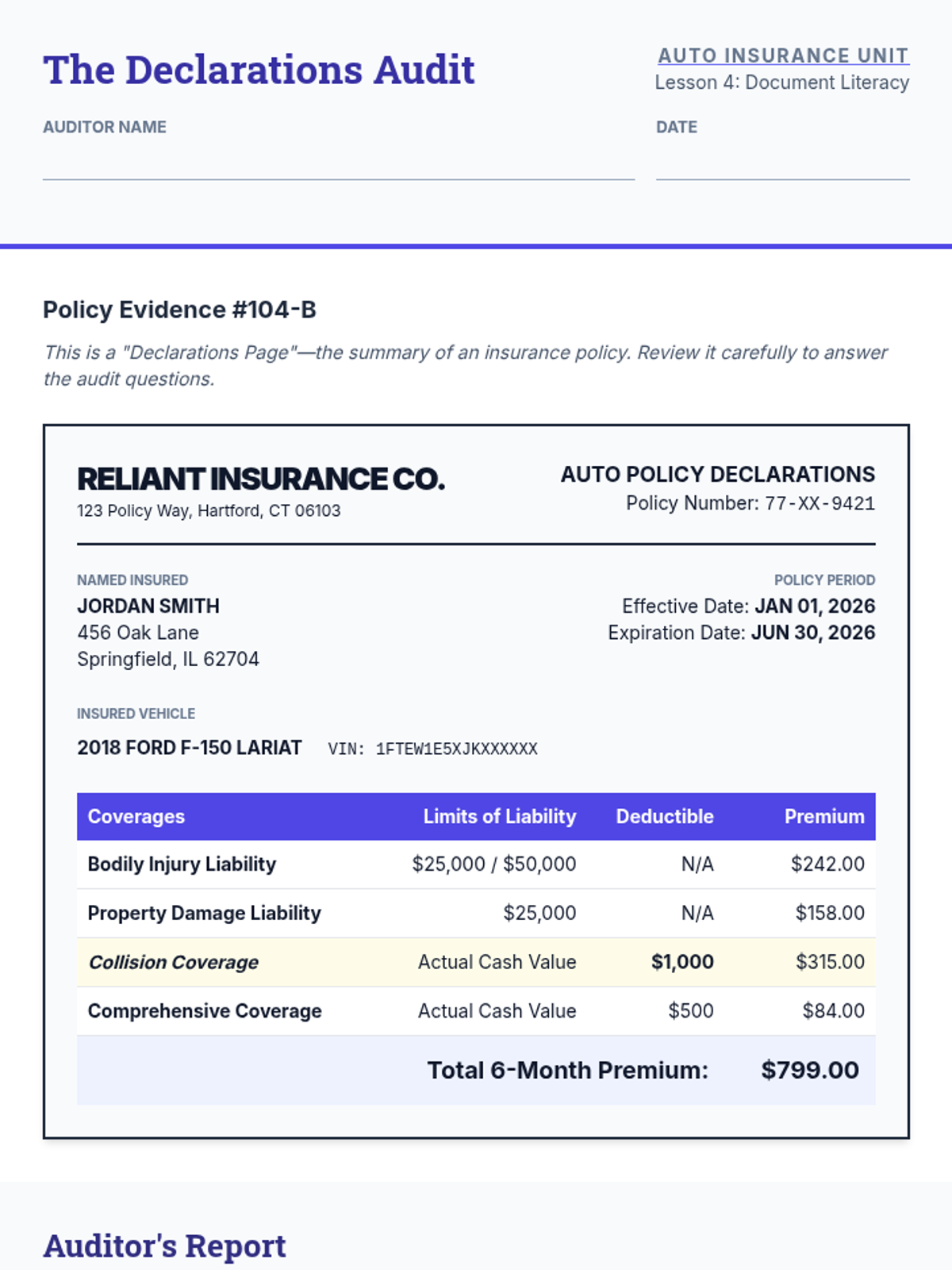Open the Auto Insurance Unit link

point(783,56)
